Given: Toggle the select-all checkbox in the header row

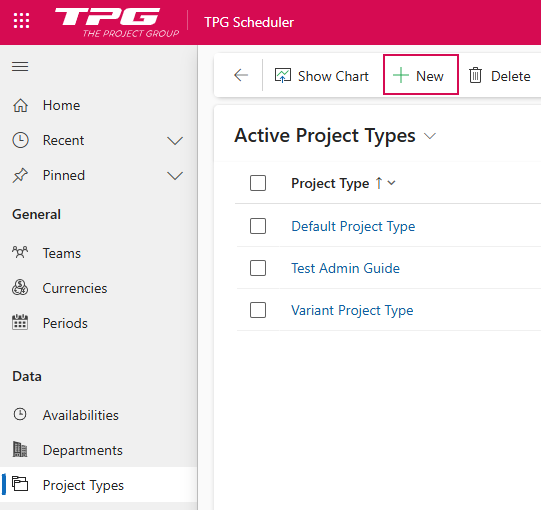Looking at the screenshot, I should click(258, 183).
